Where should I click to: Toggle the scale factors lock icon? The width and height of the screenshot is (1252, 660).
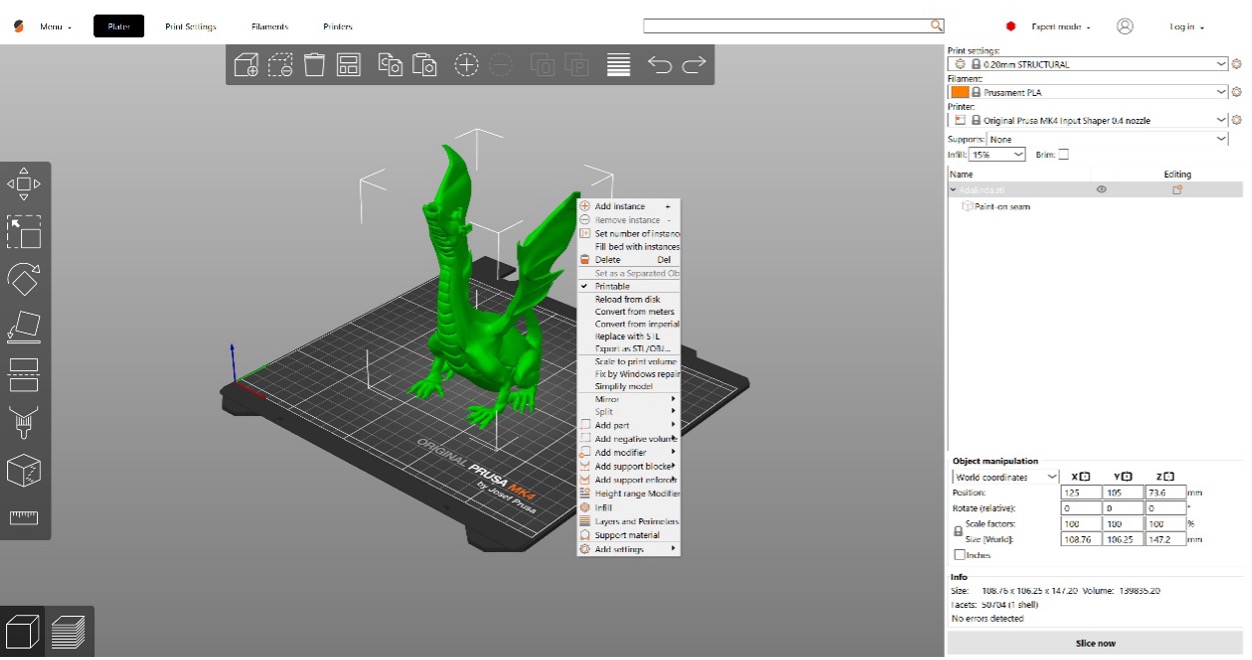click(x=958, y=531)
